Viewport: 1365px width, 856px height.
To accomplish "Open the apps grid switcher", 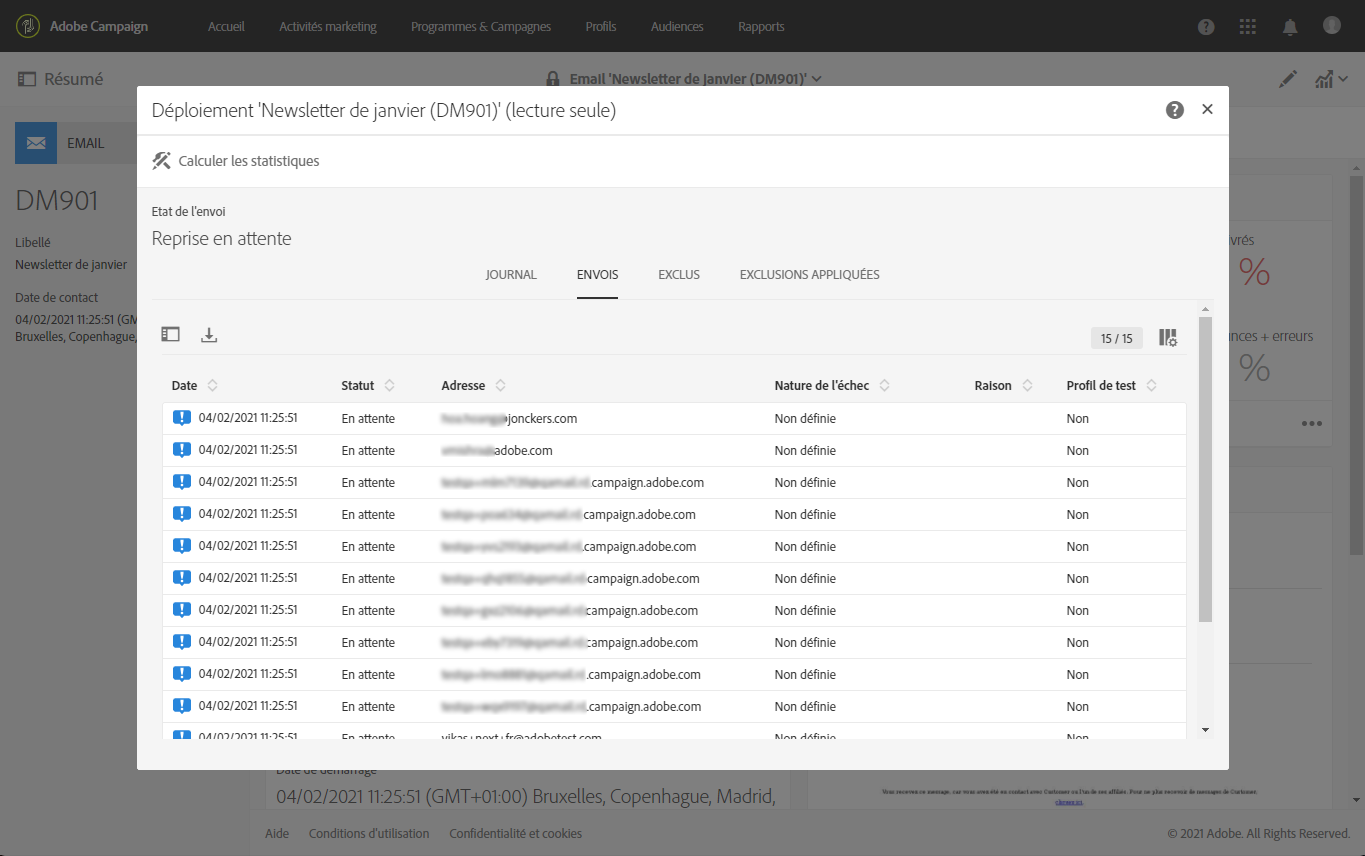I will pyautogui.click(x=1248, y=27).
